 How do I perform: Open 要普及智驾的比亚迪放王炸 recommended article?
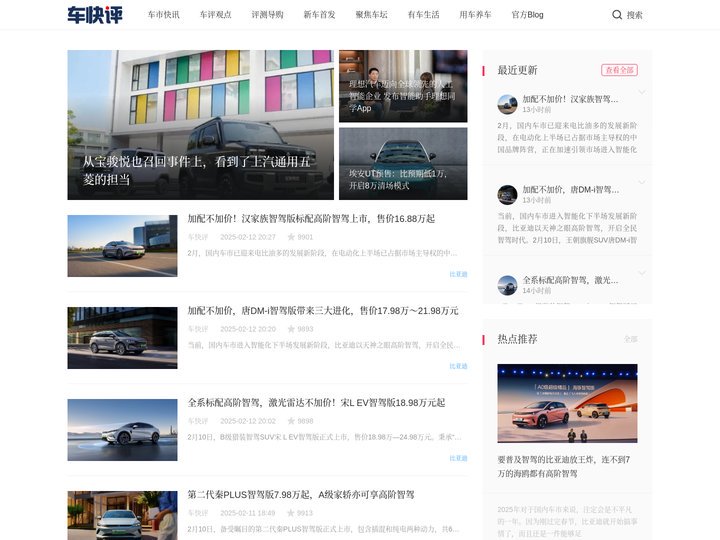[564, 466]
